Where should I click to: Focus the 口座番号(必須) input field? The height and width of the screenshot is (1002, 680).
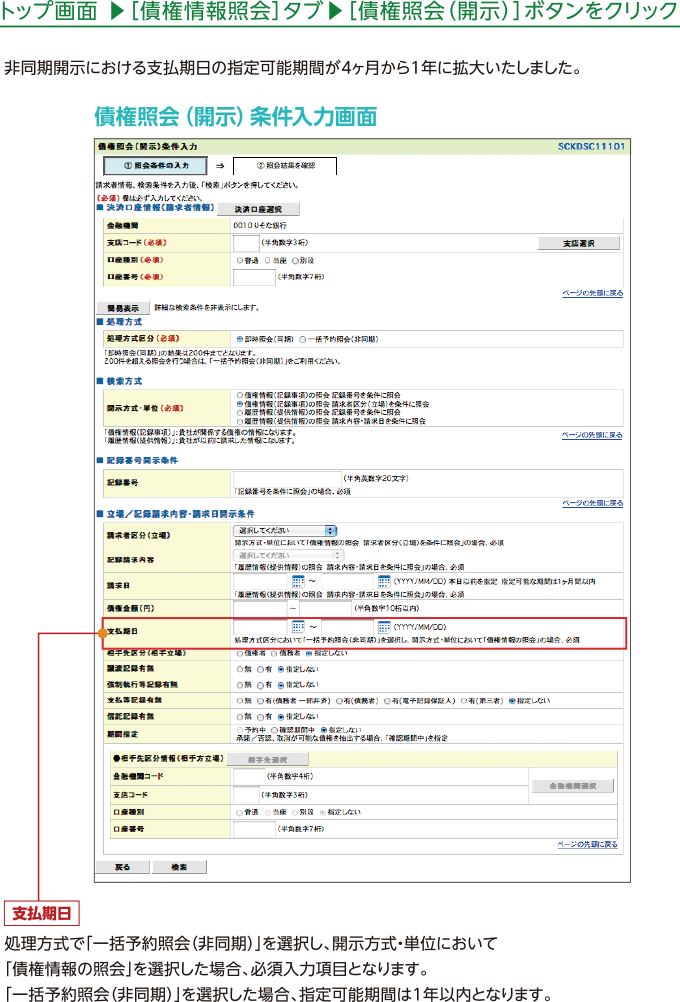(x=254, y=277)
